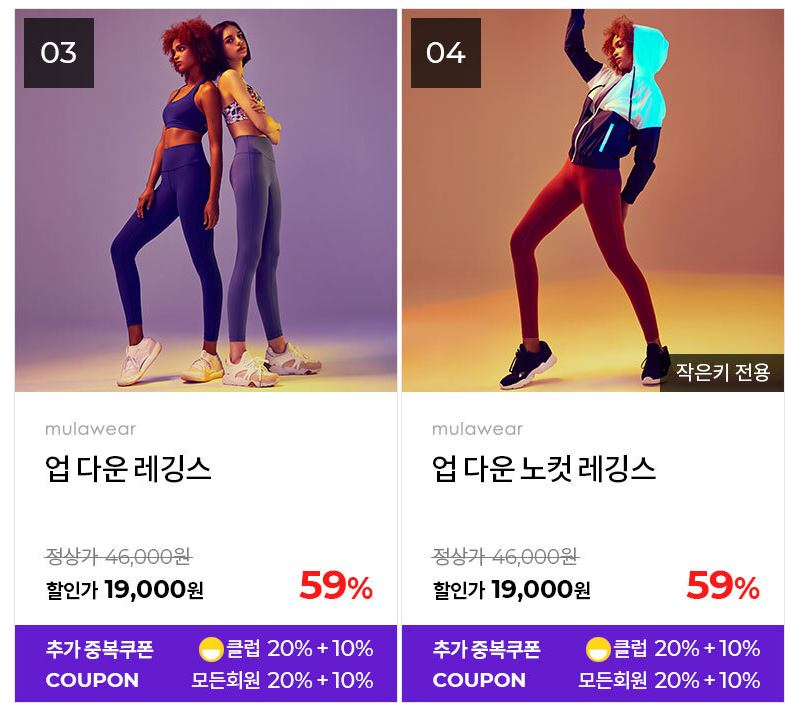Click 59% discount badge on product 04

coord(723,586)
